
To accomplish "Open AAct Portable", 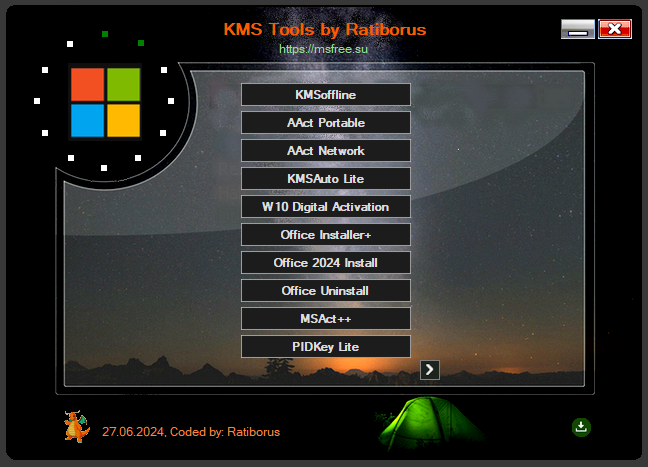I will coord(325,122).
